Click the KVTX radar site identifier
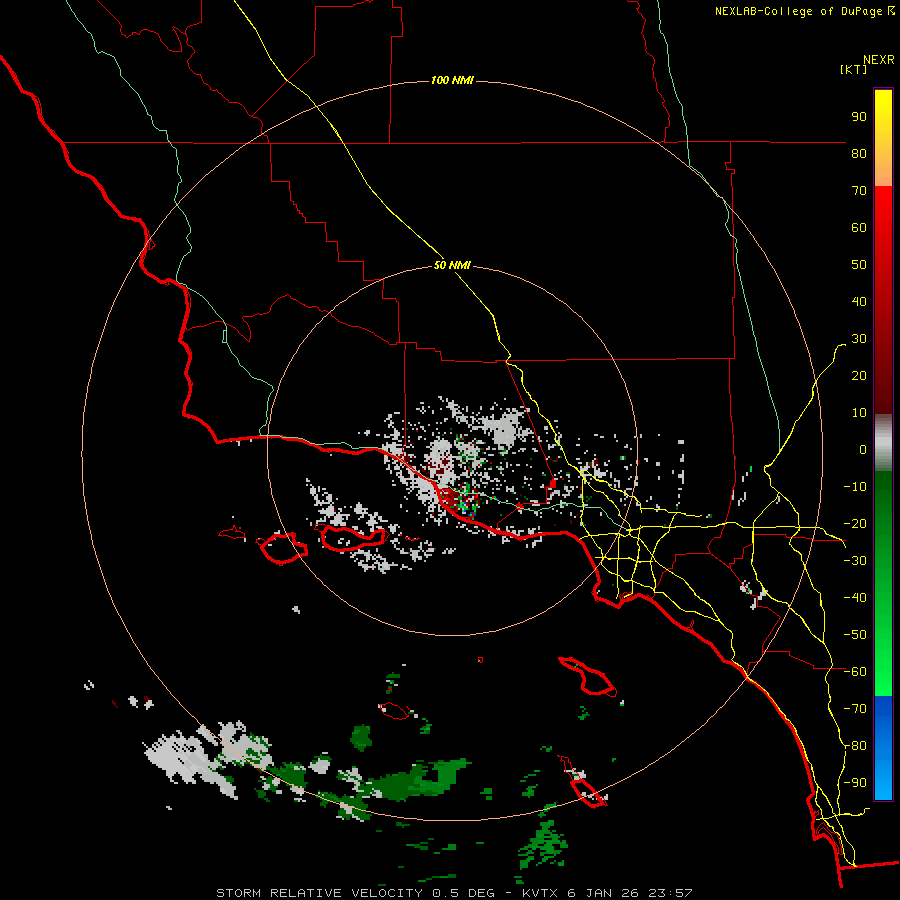Screen dimensions: 900x900 pos(540,893)
